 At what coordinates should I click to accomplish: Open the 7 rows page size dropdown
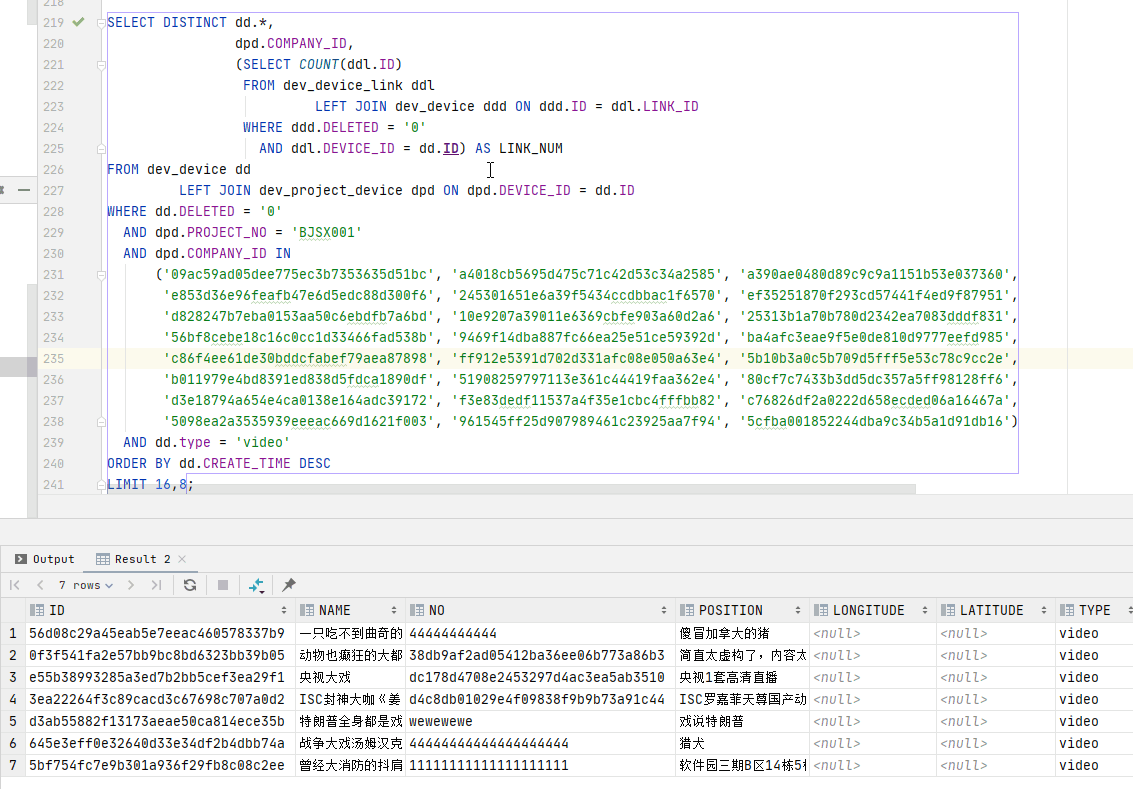point(85,585)
